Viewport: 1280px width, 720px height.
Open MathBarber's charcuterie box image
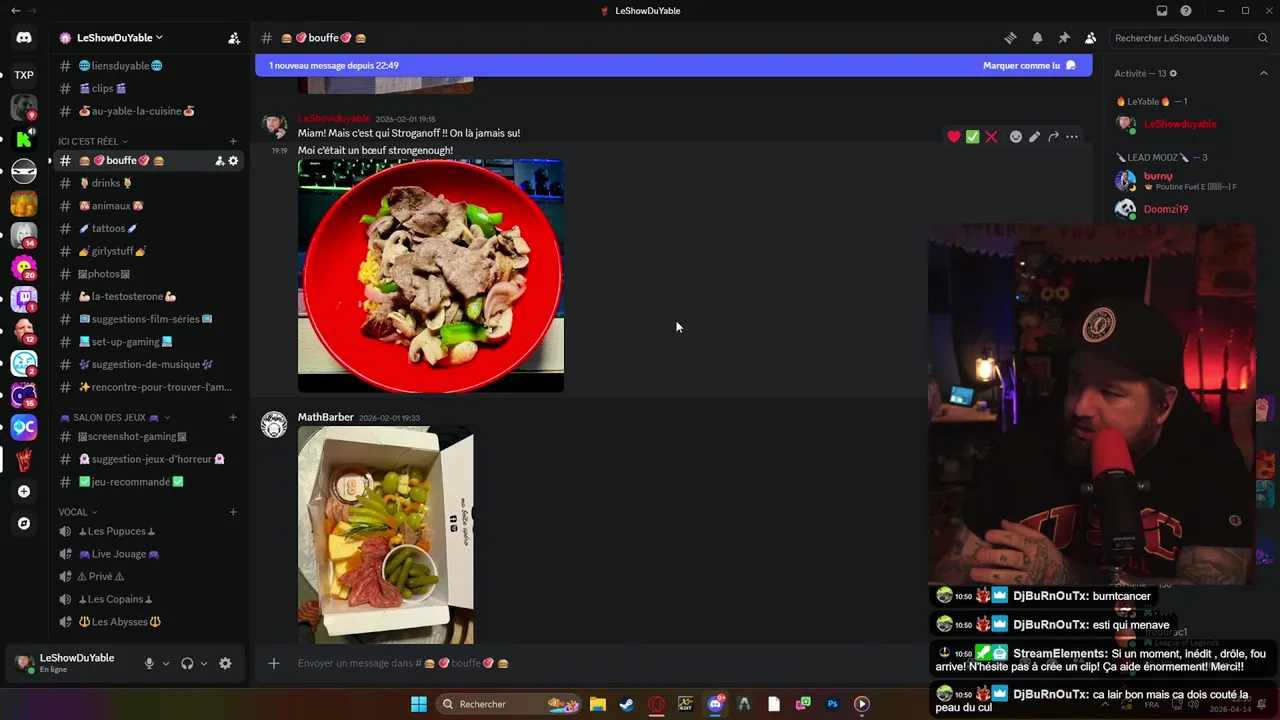pos(386,535)
